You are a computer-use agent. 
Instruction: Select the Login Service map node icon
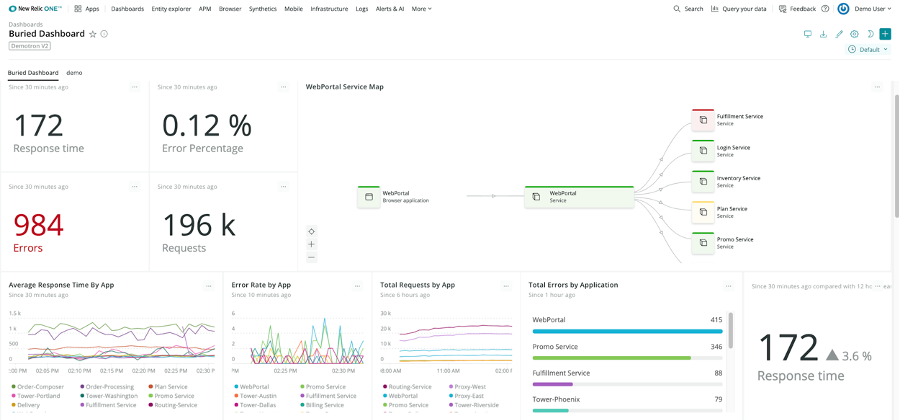[x=702, y=151]
